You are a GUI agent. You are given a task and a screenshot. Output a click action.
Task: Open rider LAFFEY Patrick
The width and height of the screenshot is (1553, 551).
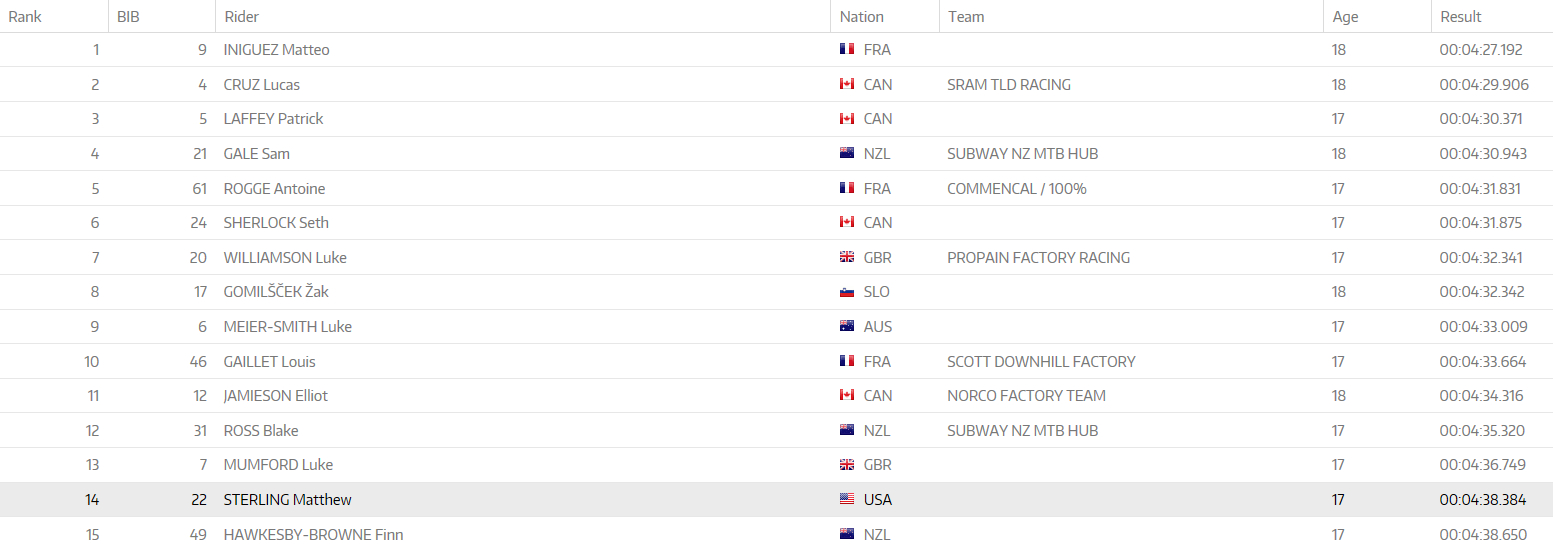point(273,118)
